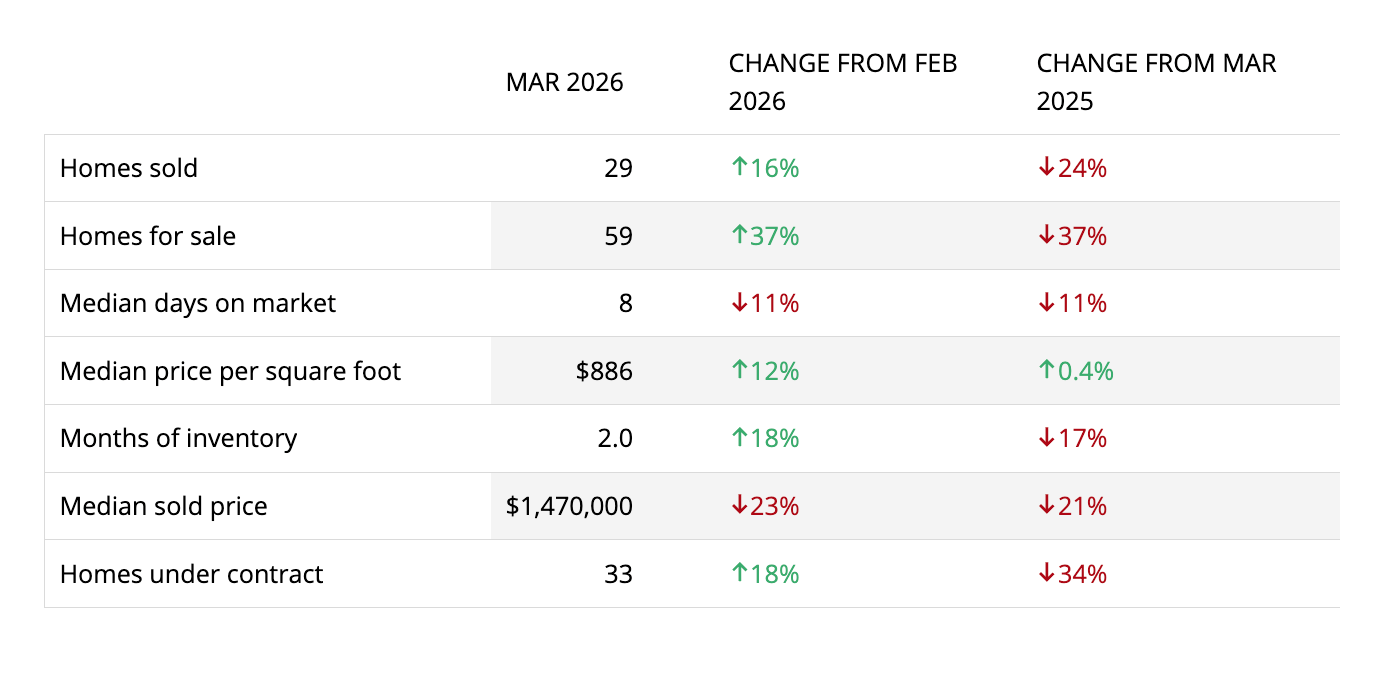Screen dimensions: 1390x688
Task: Click the green up arrow beside 12%
Action: 740,371
